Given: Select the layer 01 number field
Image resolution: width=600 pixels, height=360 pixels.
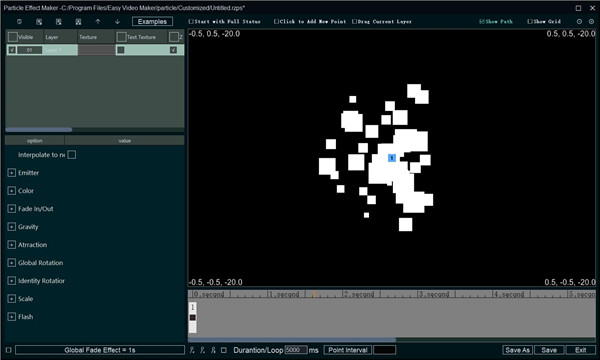Looking at the screenshot, I should point(29,50).
